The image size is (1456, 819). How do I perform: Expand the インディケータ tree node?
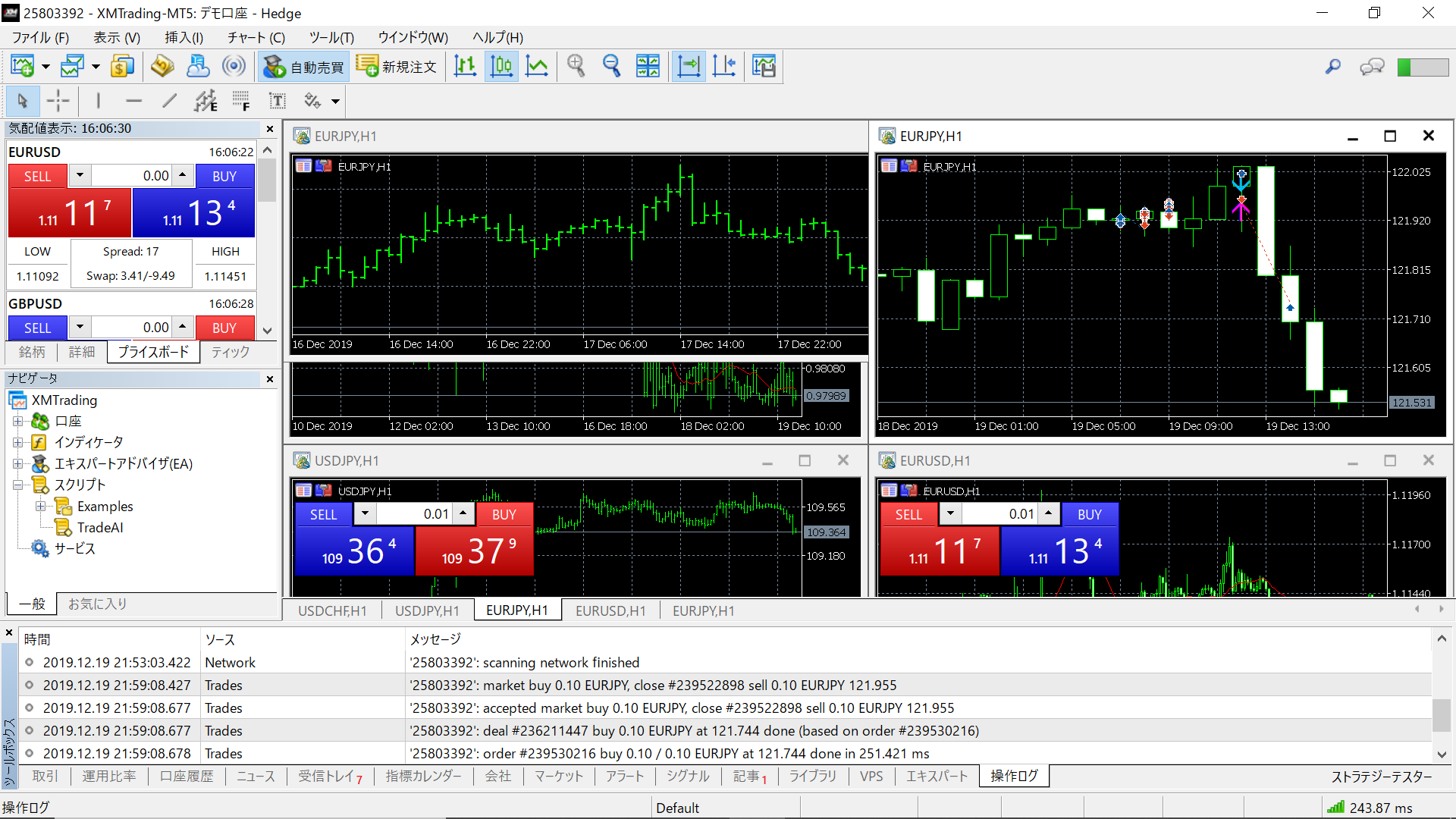point(18,442)
